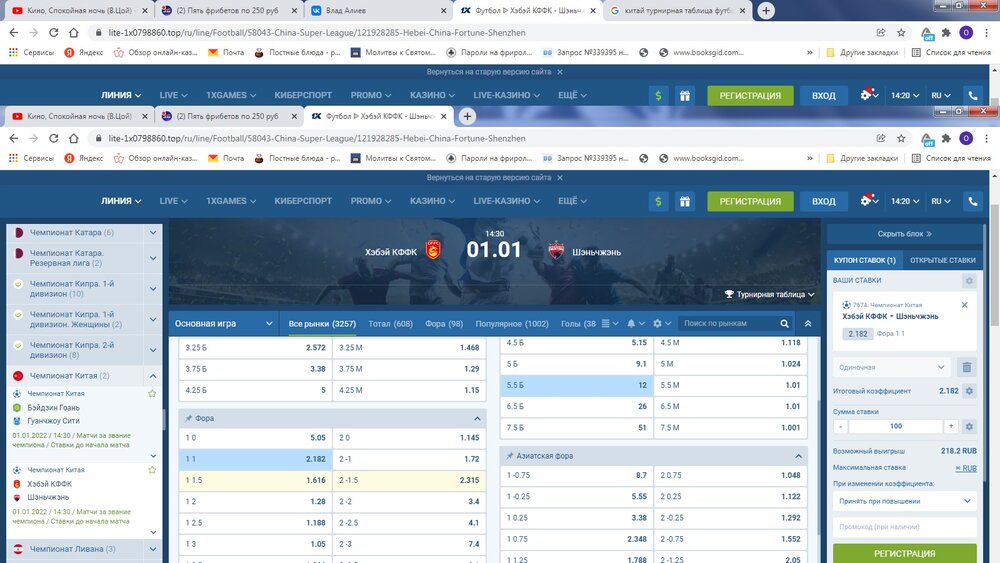
Task: Open a new tab in the back browser window
Action: tap(766, 10)
